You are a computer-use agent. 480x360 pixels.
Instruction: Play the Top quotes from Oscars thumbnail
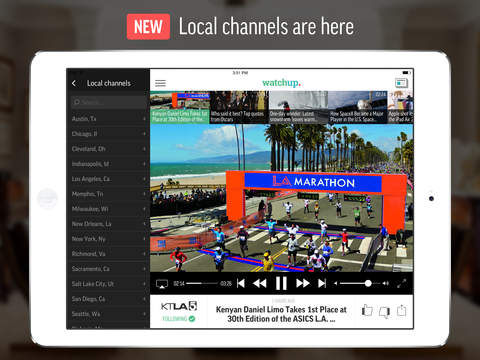tap(239, 107)
